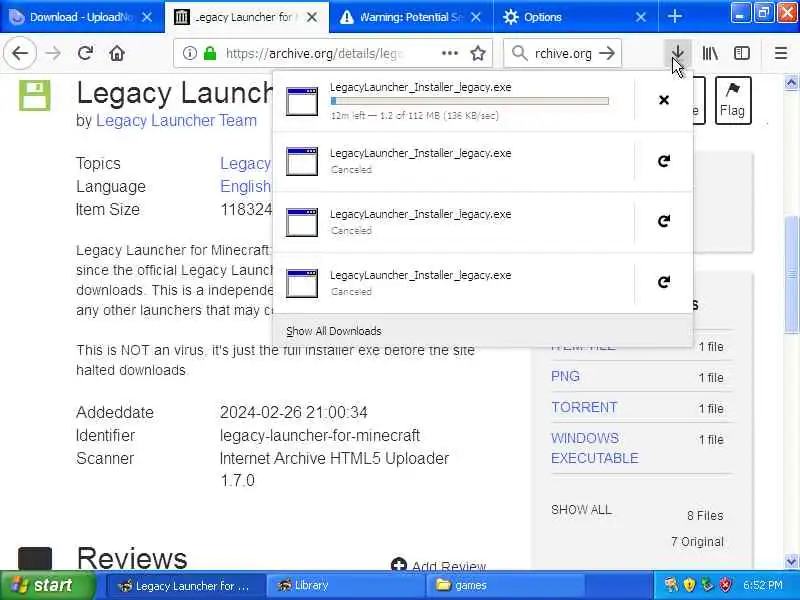Go back using the browser back arrow

click(x=20, y=53)
